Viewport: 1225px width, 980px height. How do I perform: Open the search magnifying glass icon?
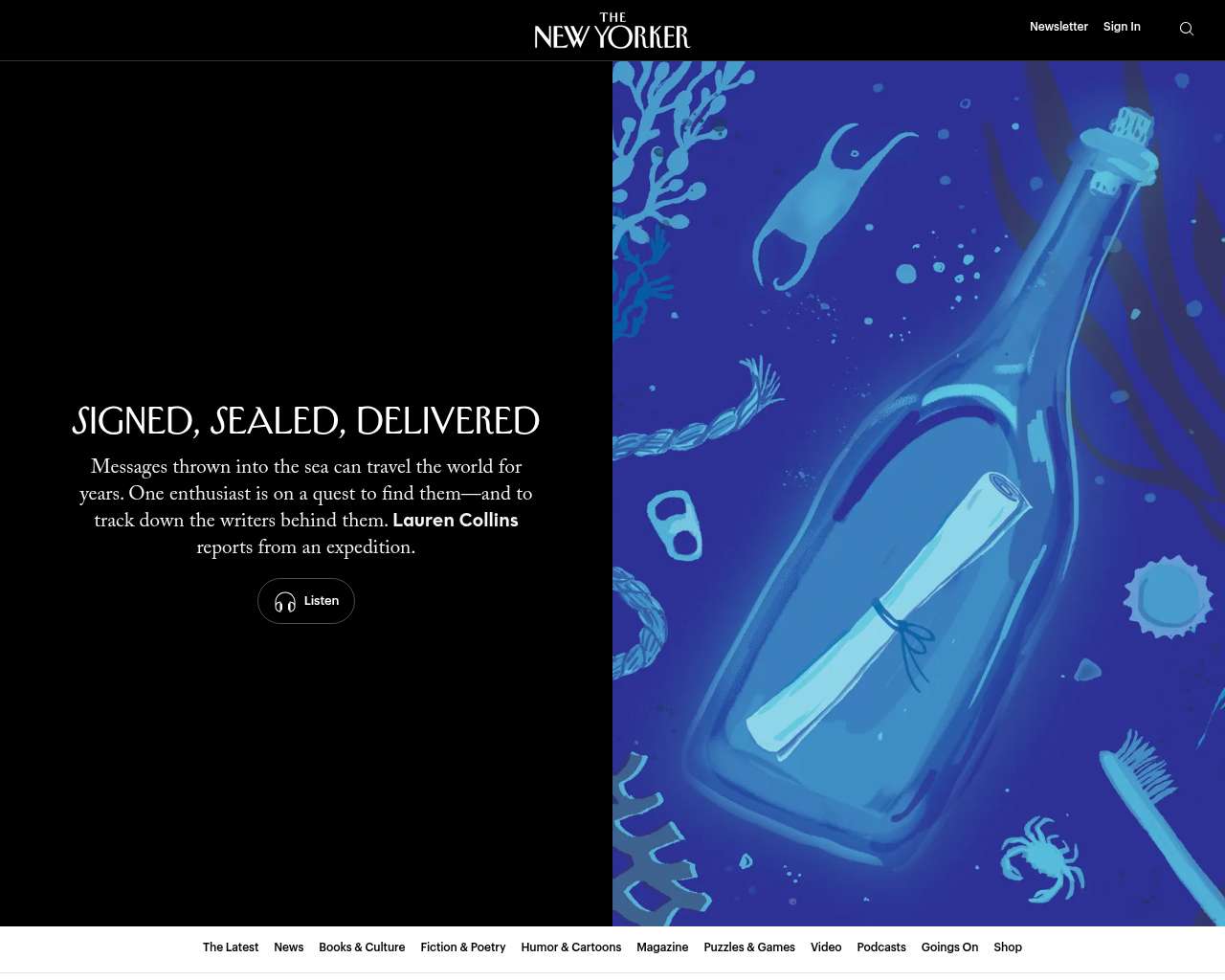tap(1186, 29)
